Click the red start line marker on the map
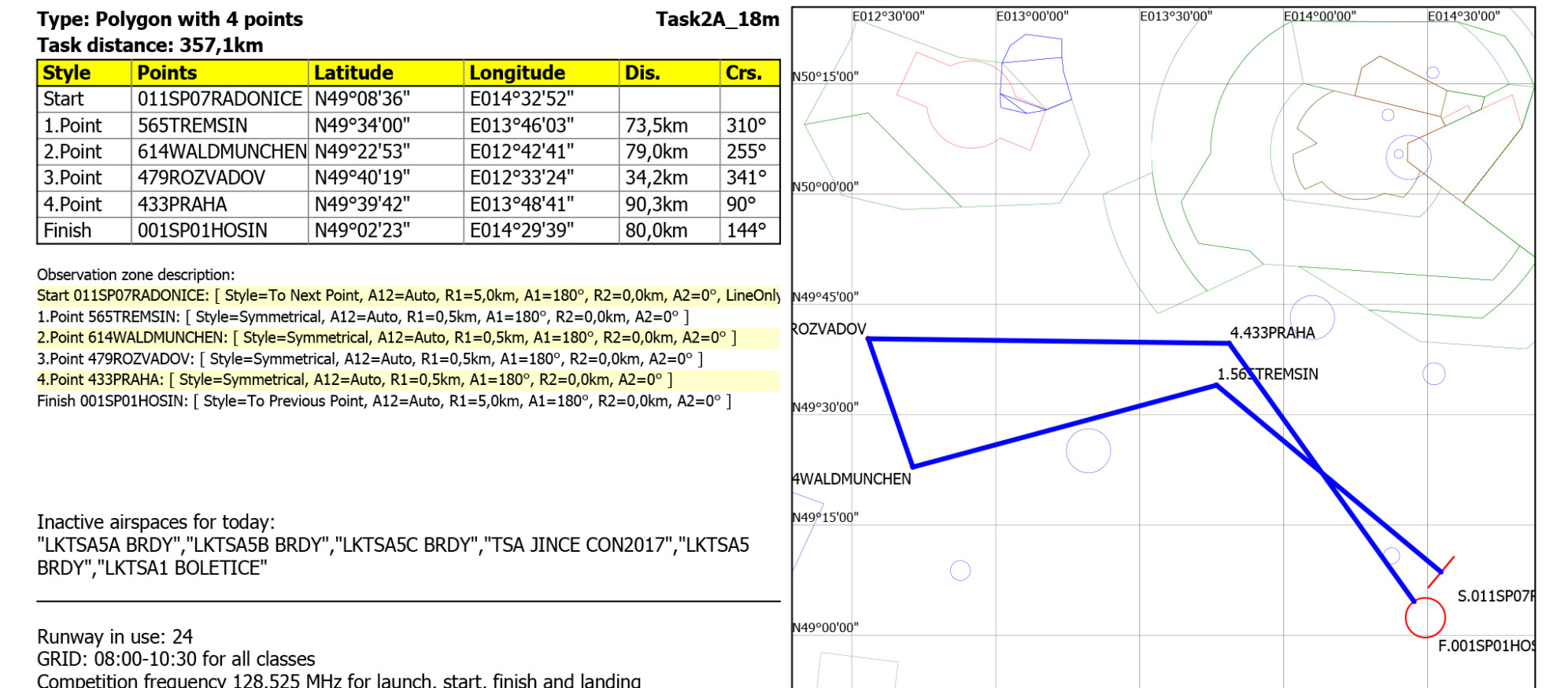Viewport: 1568px width, 688px height. (x=1440, y=571)
